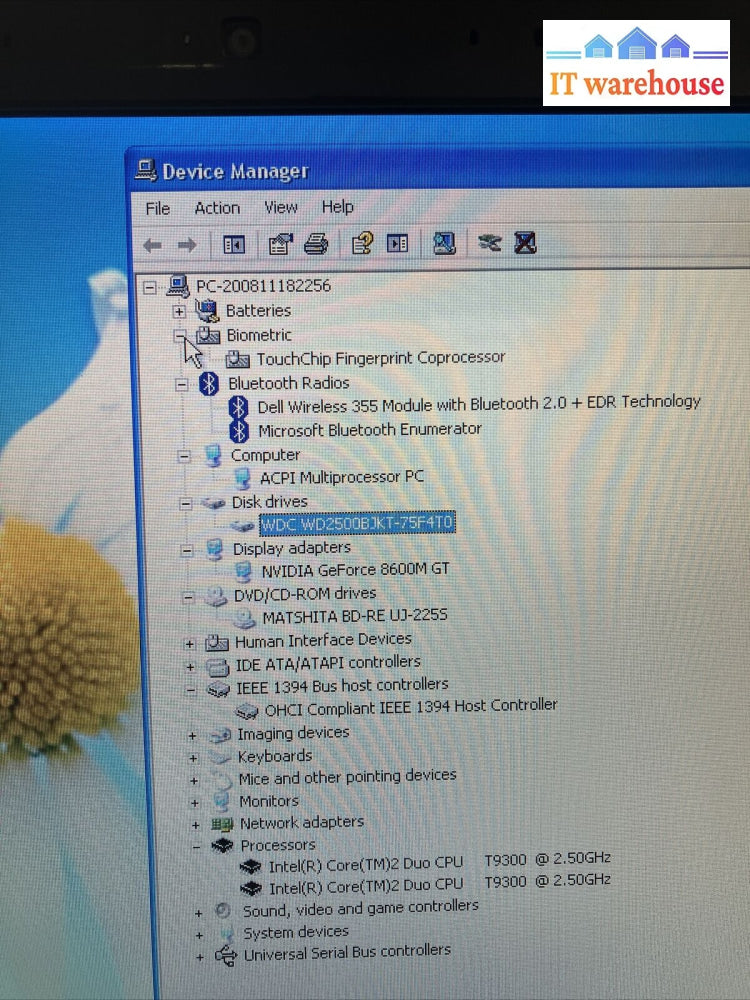Open the Action menu
This screenshot has height=1000, width=750.
click(217, 208)
